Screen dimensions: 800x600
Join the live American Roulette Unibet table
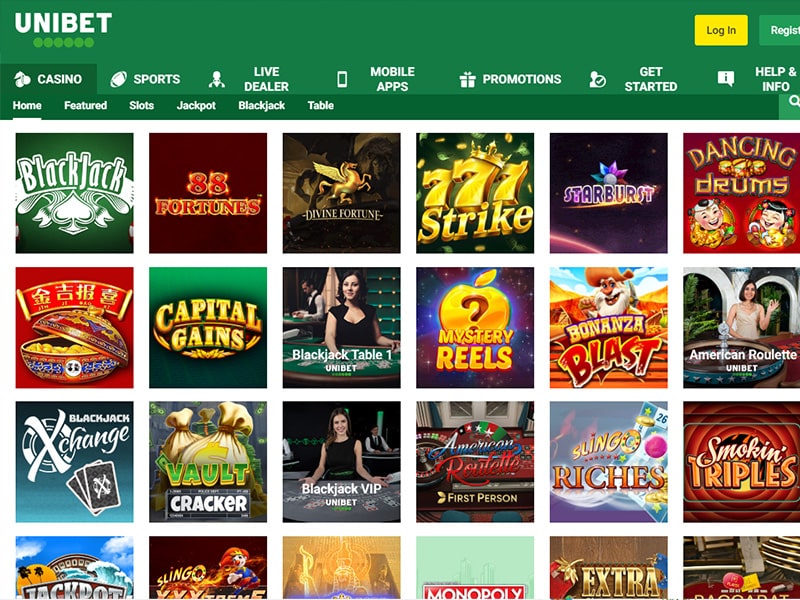741,328
